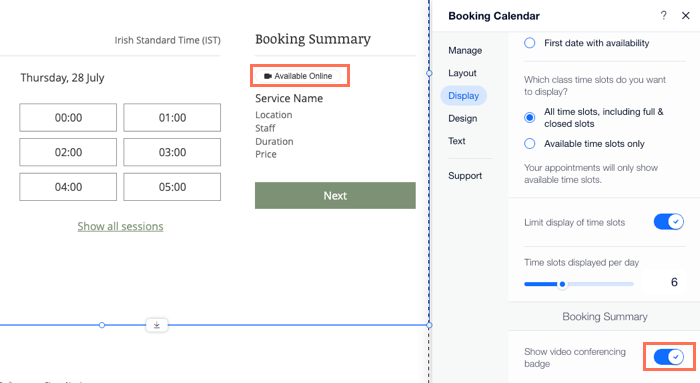
Task: Open the Manage tab
Action: tap(465, 50)
